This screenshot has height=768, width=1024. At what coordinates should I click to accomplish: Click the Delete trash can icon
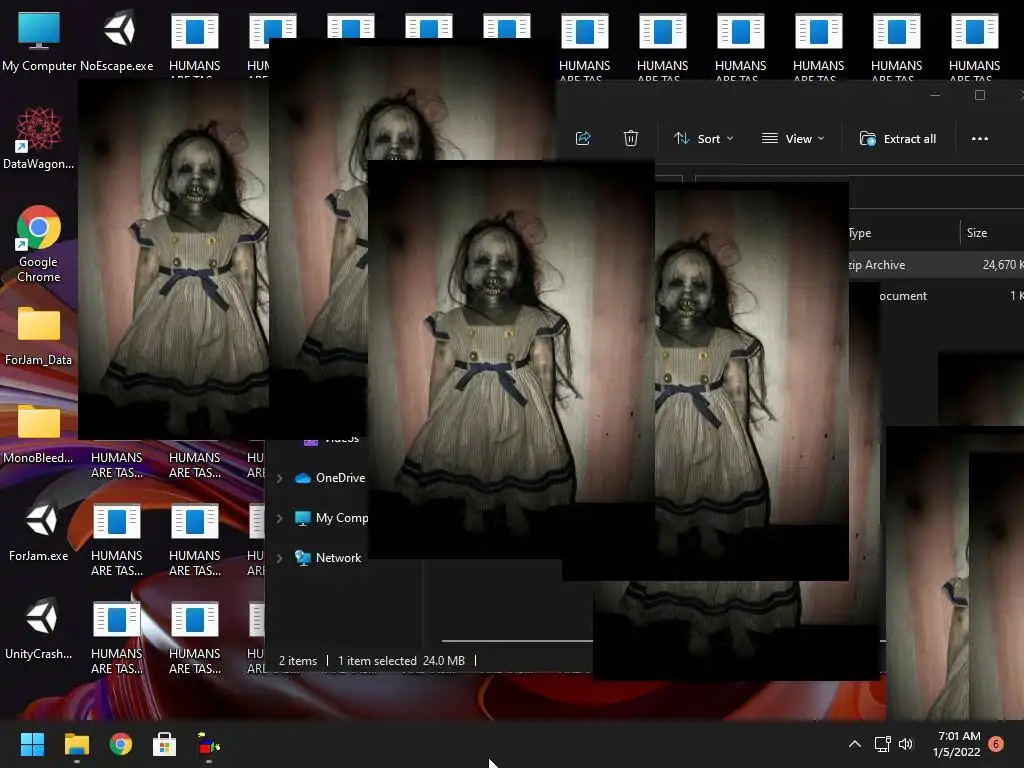point(631,139)
